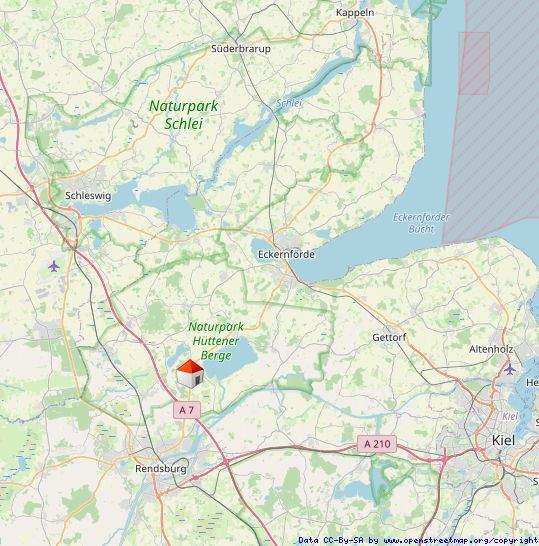Image resolution: width=539 pixels, height=546 pixels.
Task: Select the Kiel city label
Action: point(503,440)
